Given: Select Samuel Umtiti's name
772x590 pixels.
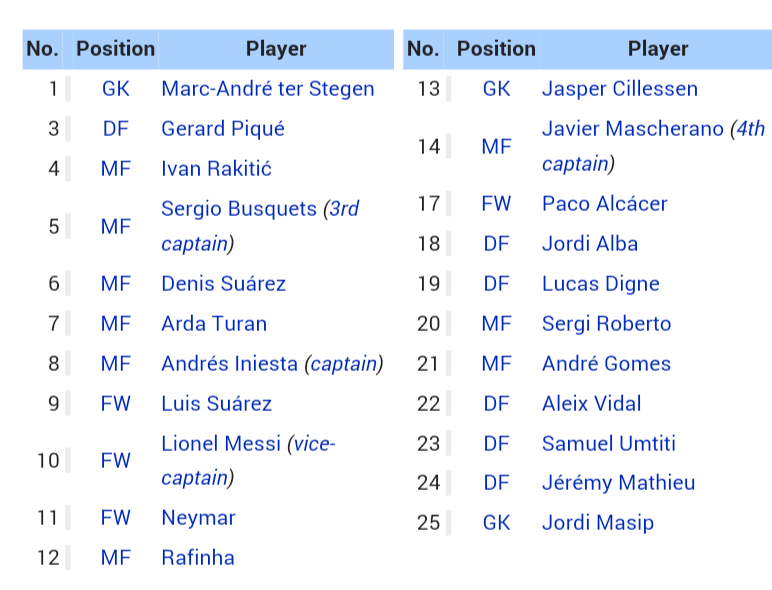Looking at the screenshot, I should point(609,444).
